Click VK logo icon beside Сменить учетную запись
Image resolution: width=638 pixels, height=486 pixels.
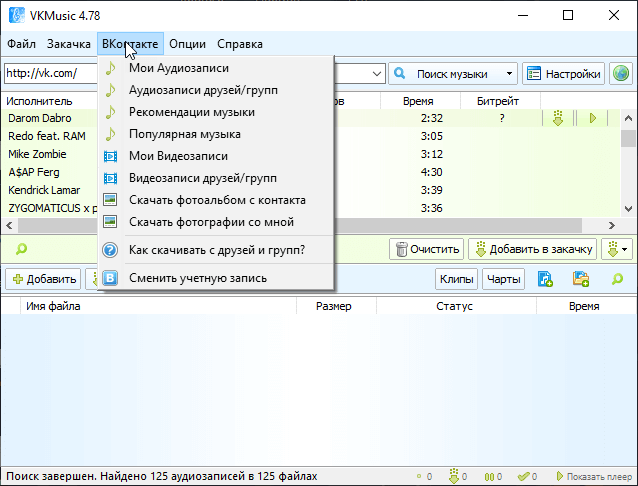tap(110, 278)
